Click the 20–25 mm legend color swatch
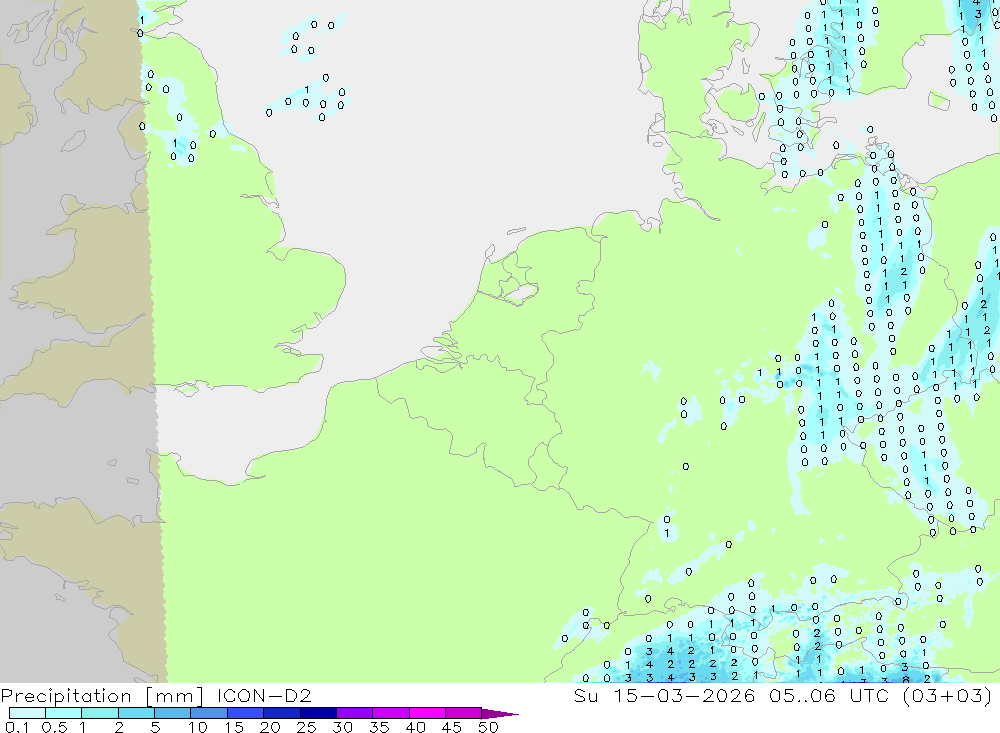The height and width of the screenshot is (733, 1000). pyautogui.click(x=282, y=713)
